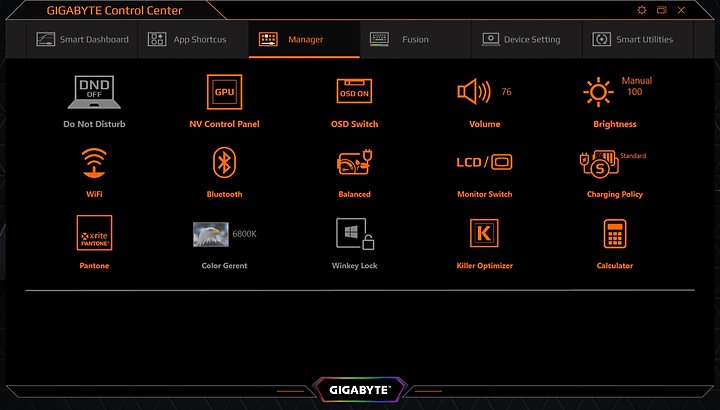720x410 pixels.
Task: Toggle the WiFi icon
Action: click(x=94, y=163)
